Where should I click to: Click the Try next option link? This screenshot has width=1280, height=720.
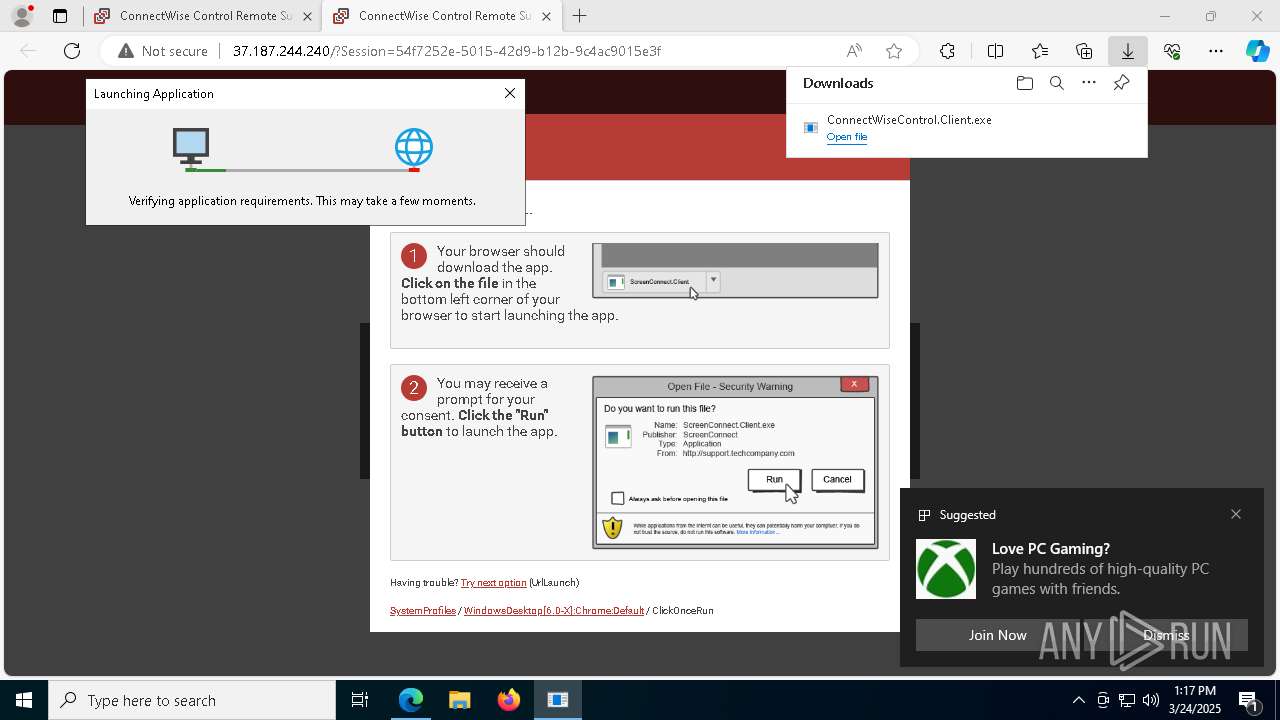[493, 583]
